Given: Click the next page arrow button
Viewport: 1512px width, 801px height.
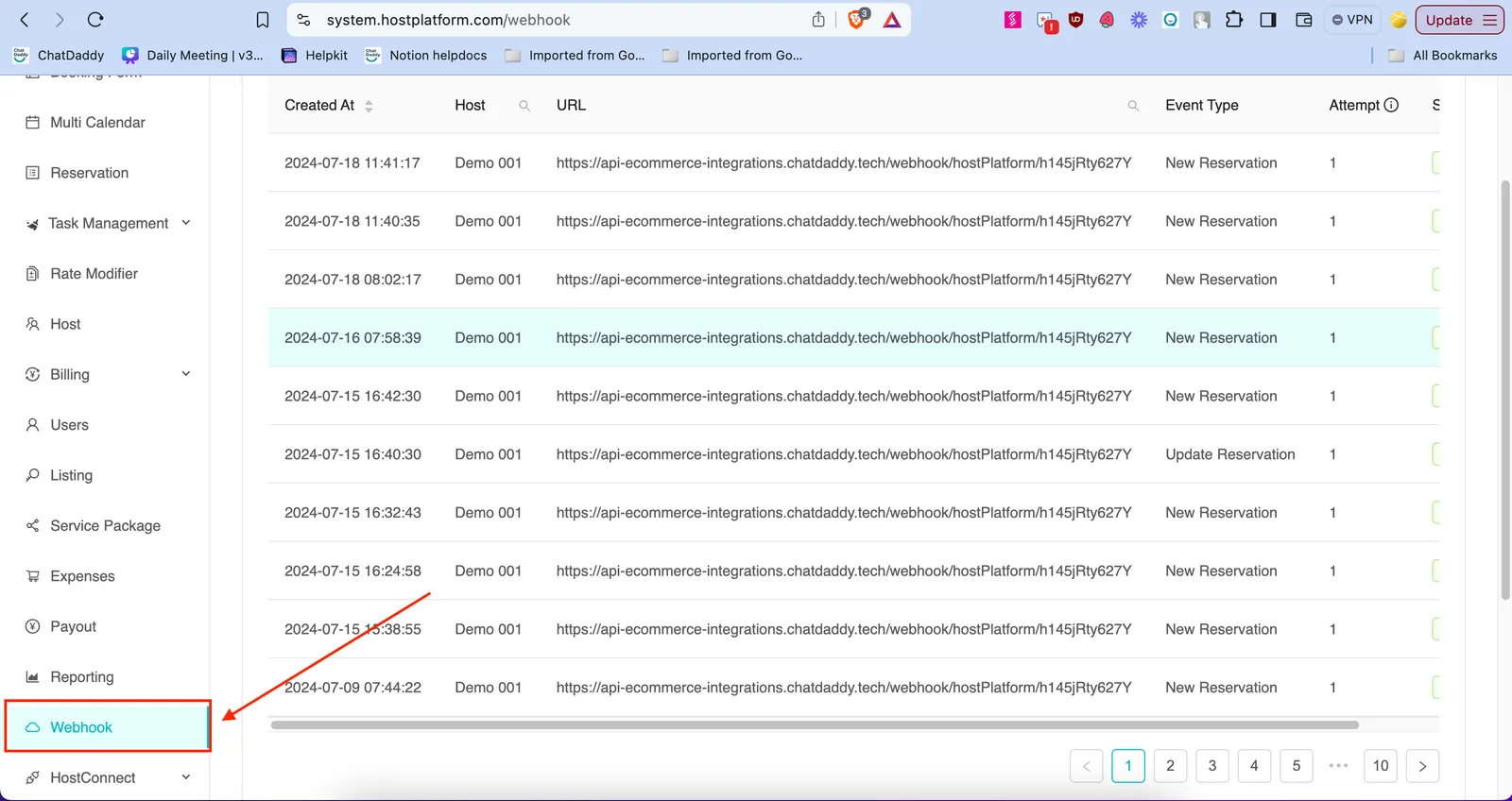Looking at the screenshot, I should (1422, 766).
